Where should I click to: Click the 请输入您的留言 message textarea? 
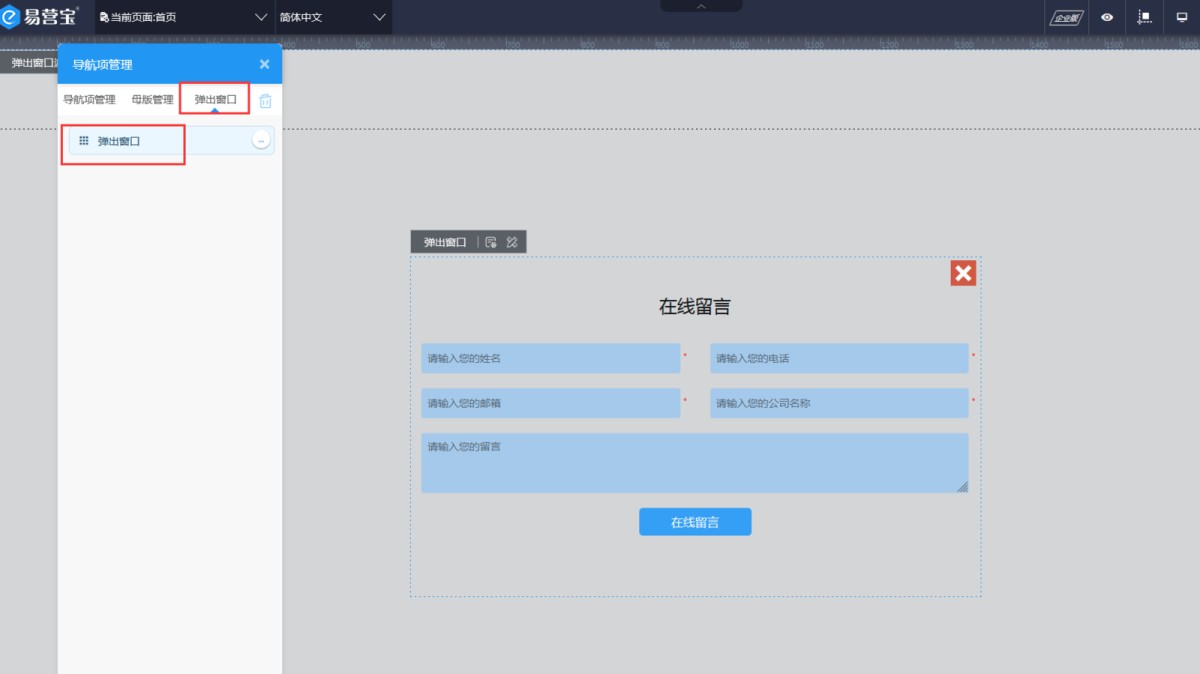point(694,462)
